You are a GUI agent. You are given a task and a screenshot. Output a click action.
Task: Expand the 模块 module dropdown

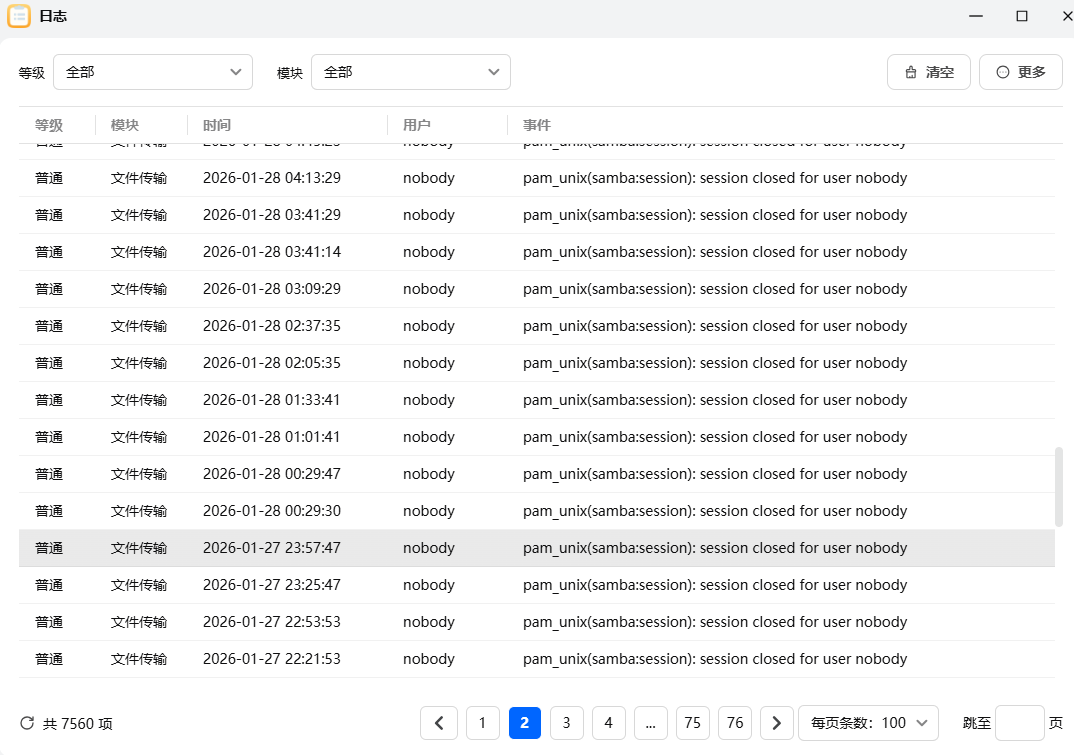pos(410,72)
